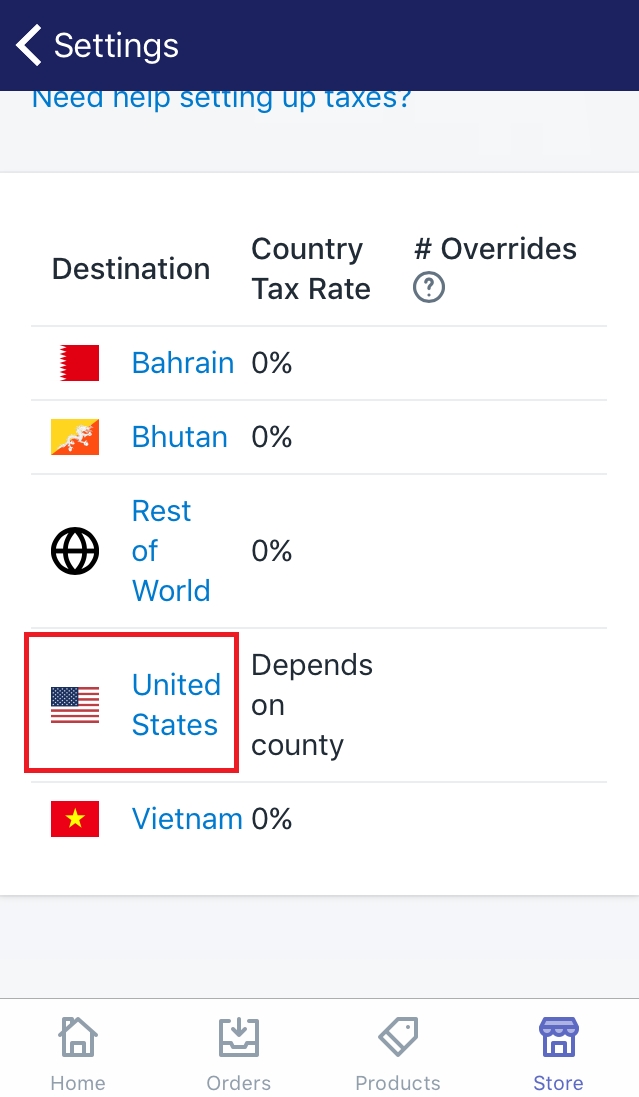Screen dimensions: 639x1097
Task: Click the Need help setting up taxes link
Action: pos(221,99)
